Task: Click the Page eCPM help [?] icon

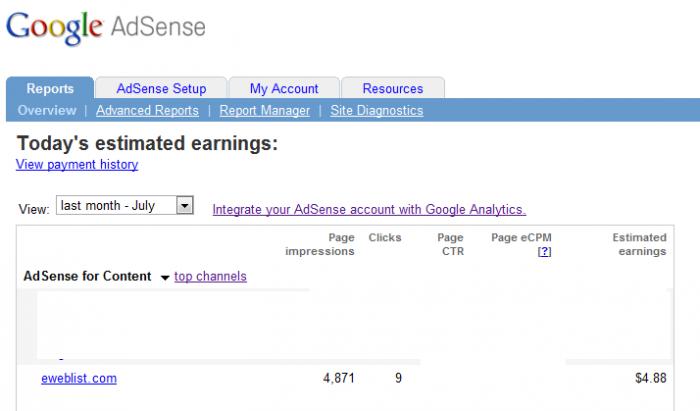Action: click(544, 251)
